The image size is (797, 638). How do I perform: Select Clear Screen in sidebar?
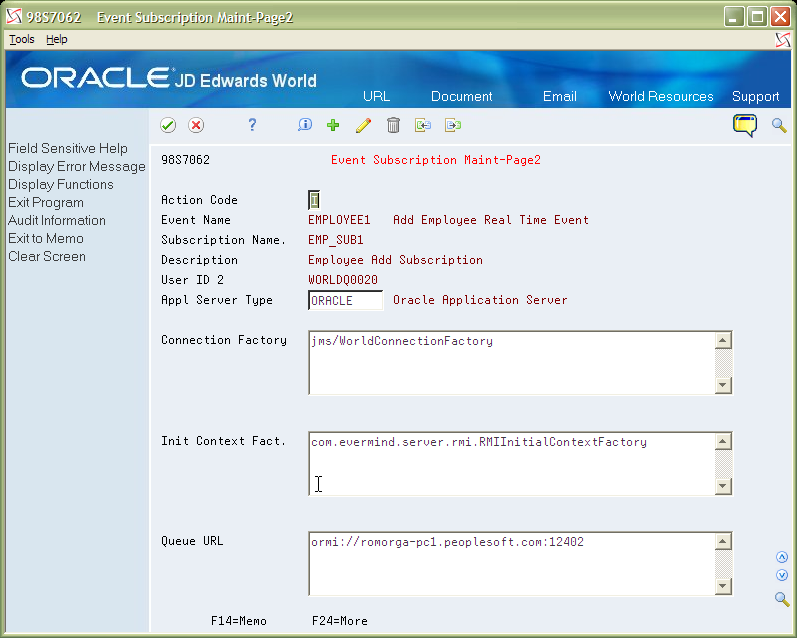[x=47, y=256]
